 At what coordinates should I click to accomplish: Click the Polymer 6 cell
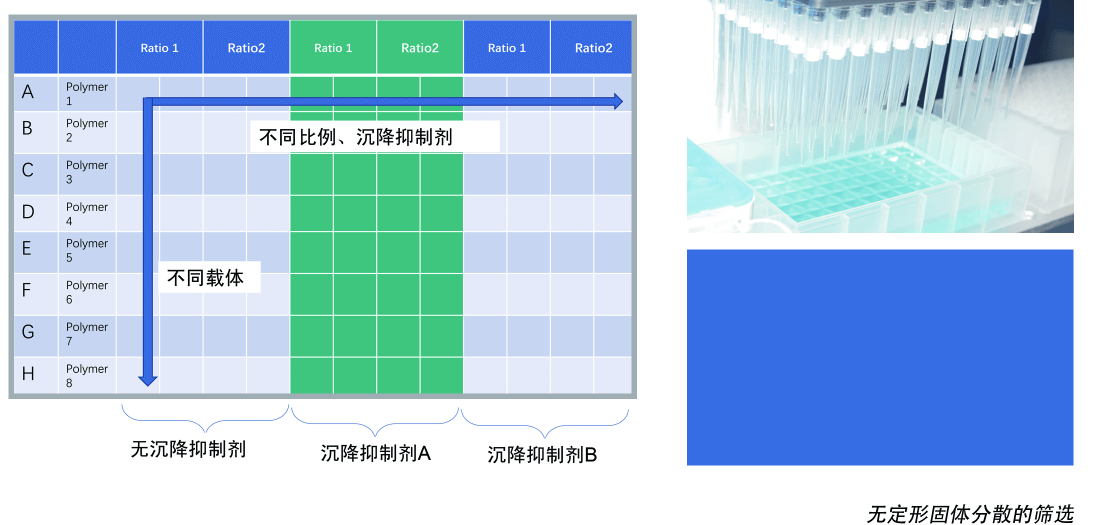(87, 292)
